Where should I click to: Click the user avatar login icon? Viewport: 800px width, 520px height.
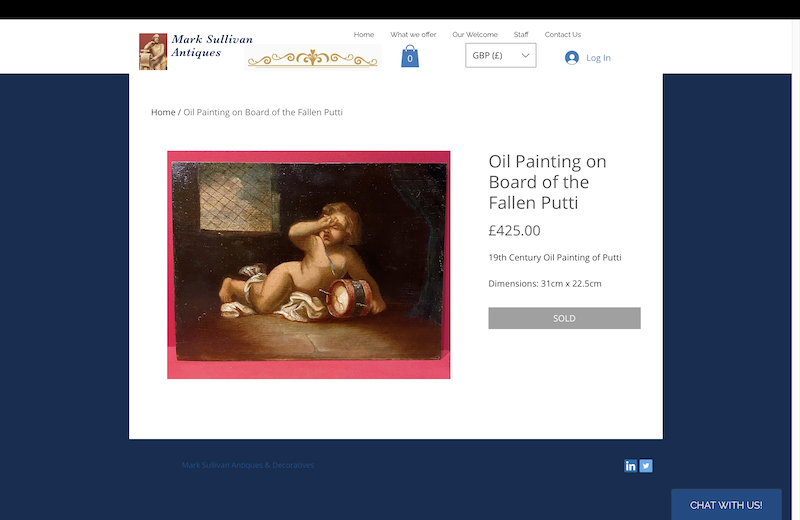click(572, 58)
